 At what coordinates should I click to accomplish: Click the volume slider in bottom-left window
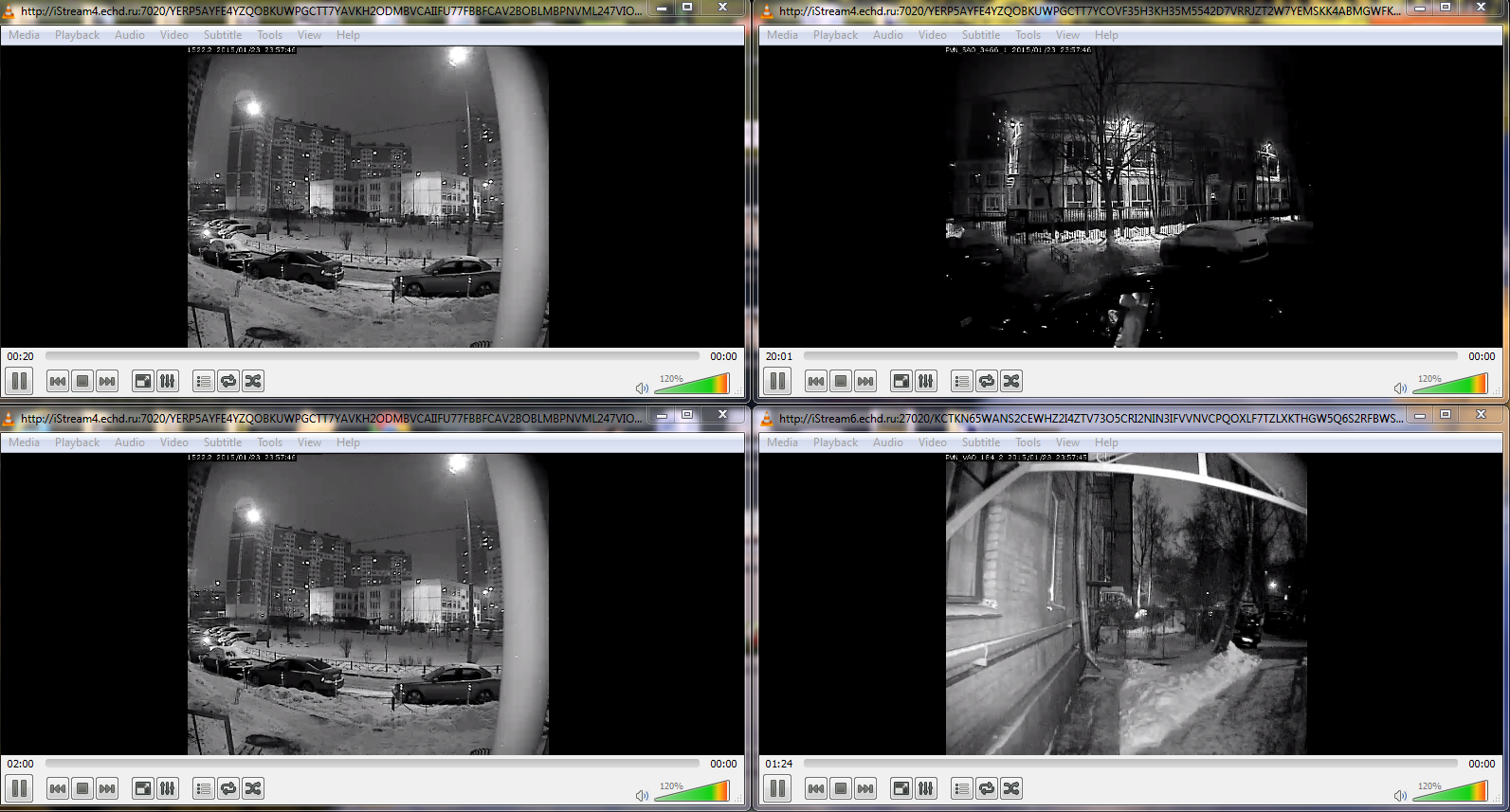tap(692, 791)
